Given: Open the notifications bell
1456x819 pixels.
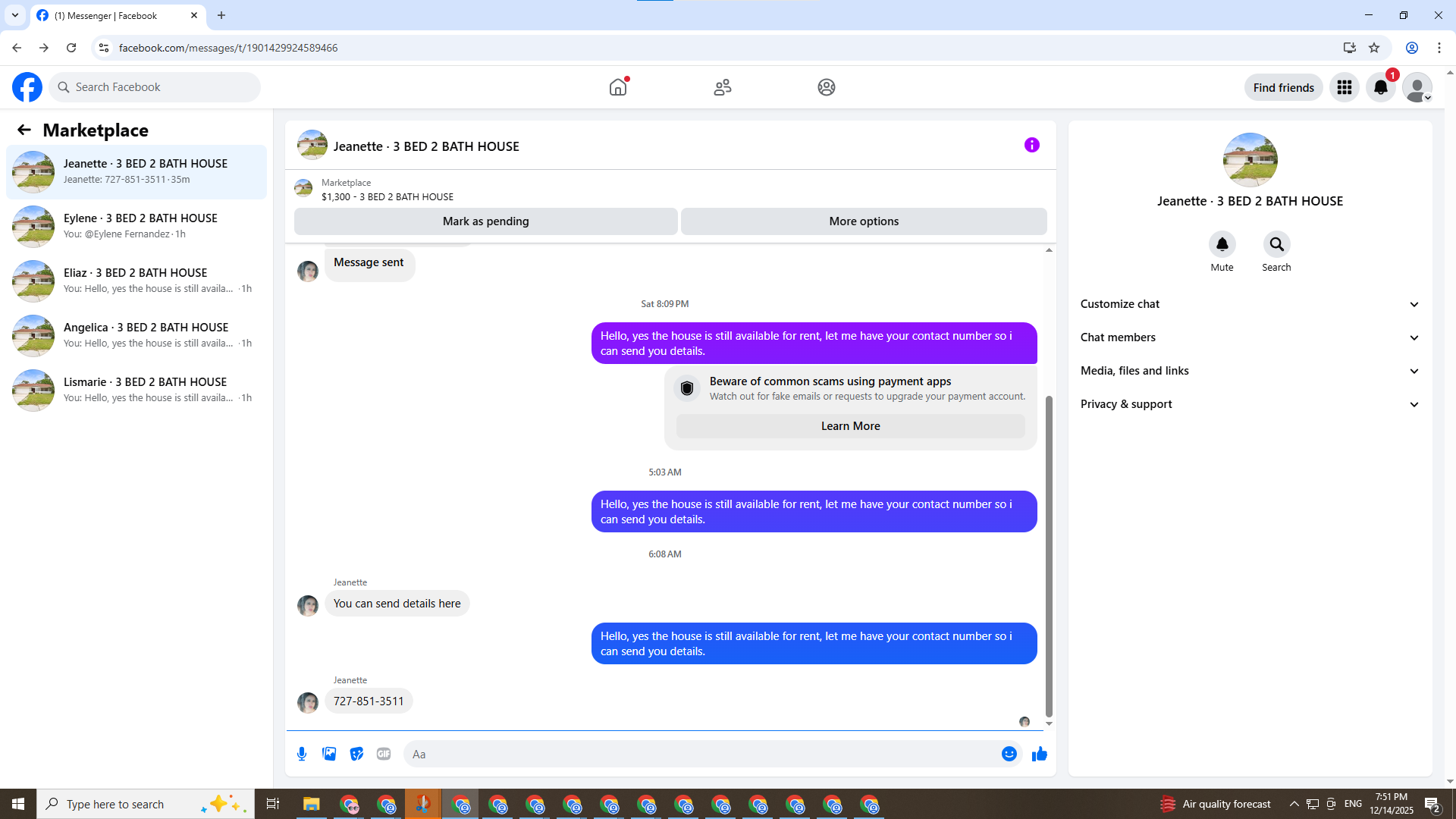Looking at the screenshot, I should (x=1380, y=87).
